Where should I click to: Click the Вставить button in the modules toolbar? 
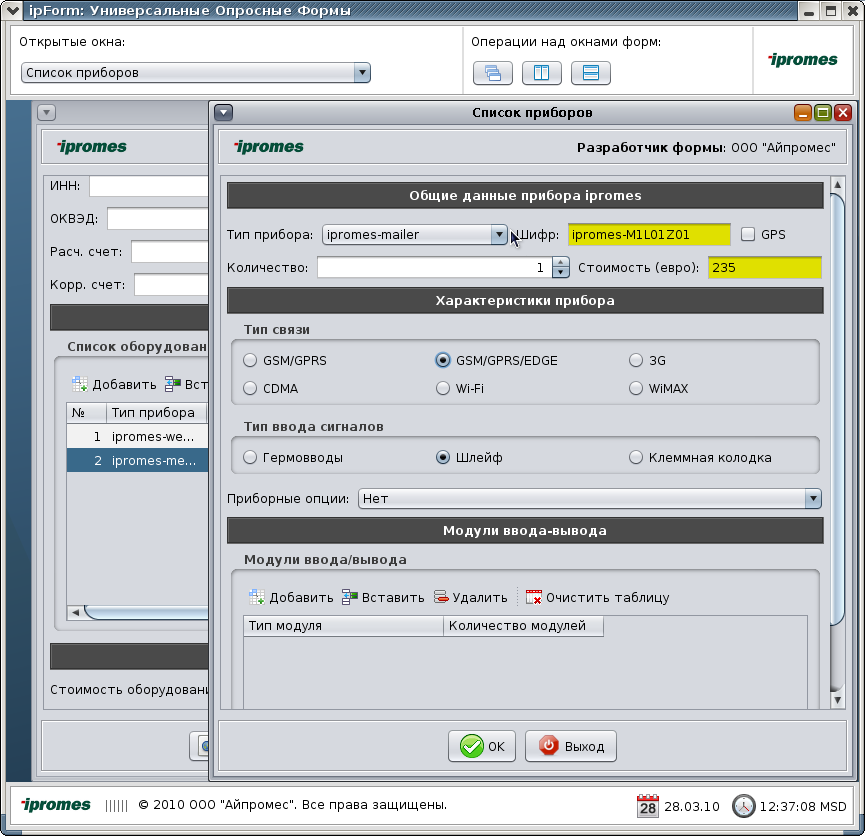tap(383, 597)
